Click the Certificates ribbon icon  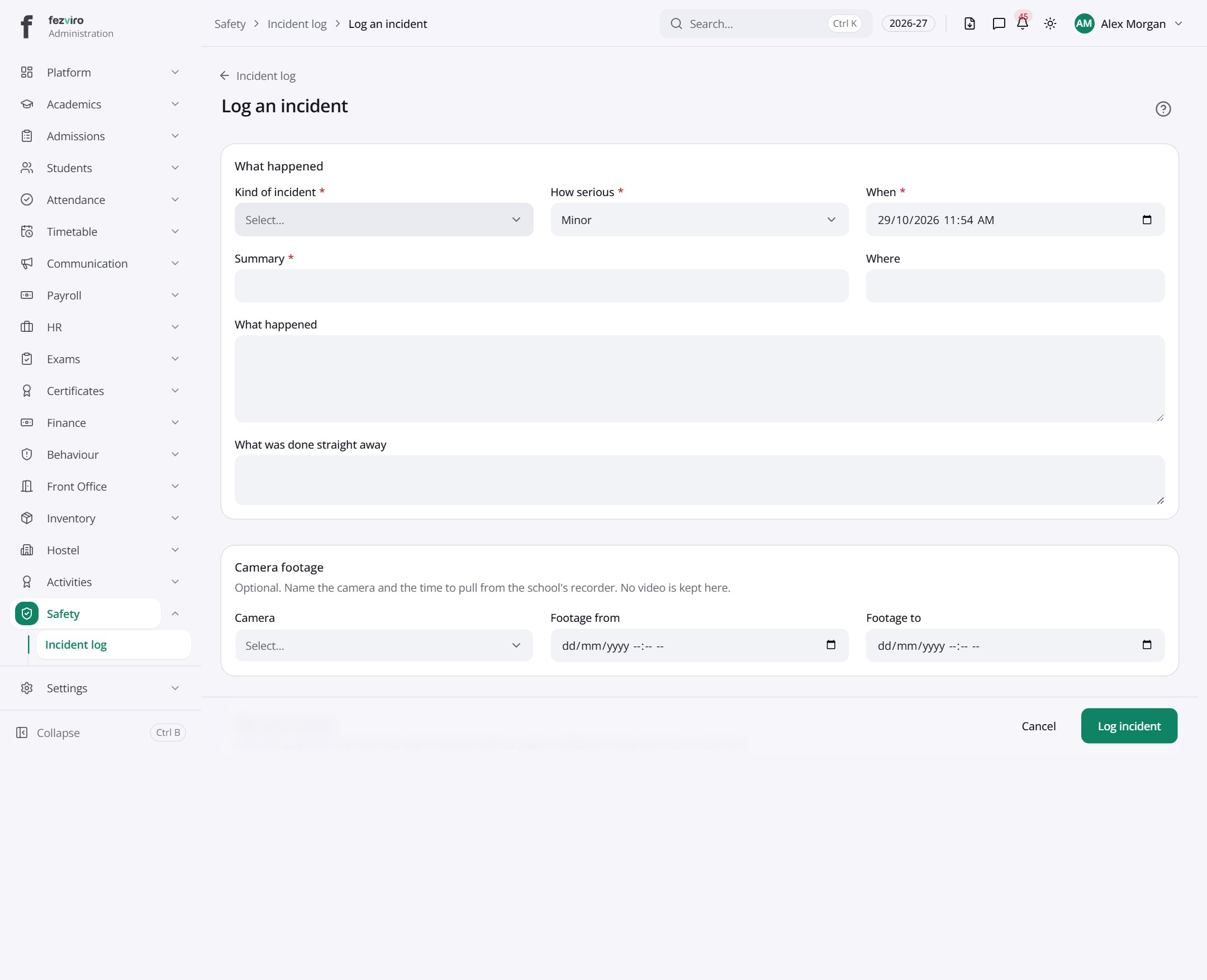pyautogui.click(x=26, y=391)
